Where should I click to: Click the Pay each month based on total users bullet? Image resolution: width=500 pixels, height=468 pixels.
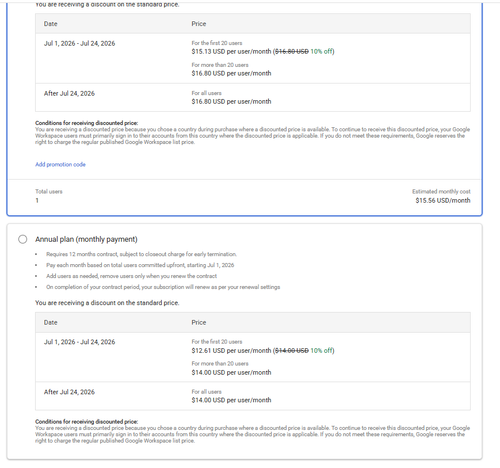[140, 265]
